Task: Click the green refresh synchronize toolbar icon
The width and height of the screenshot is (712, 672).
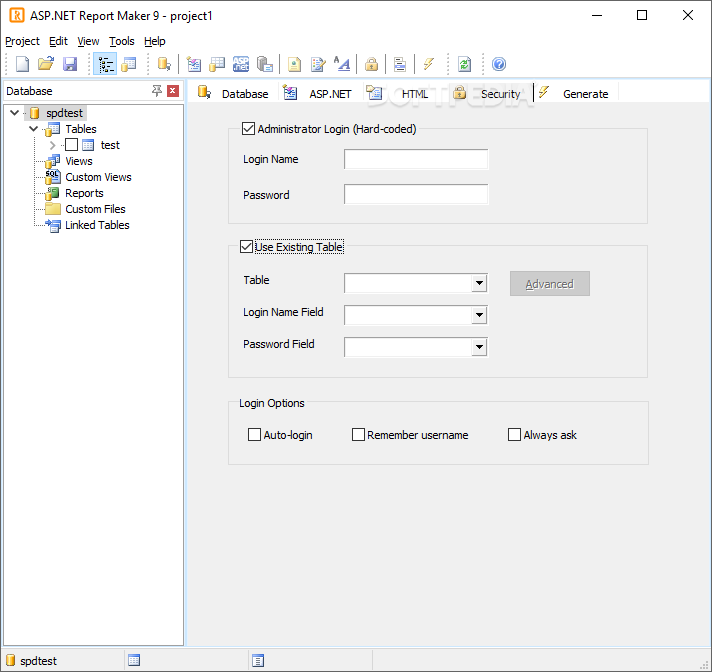Action: 464,64
